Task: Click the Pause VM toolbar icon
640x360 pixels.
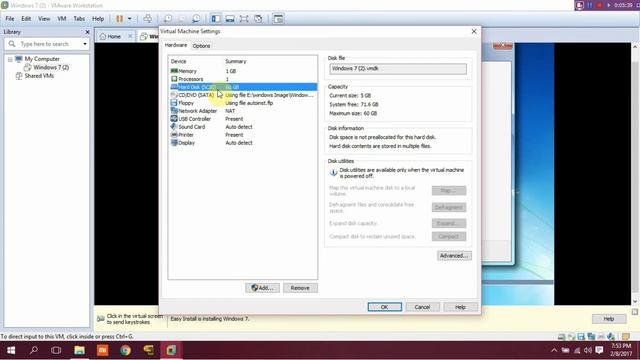Action: coord(120,19)
